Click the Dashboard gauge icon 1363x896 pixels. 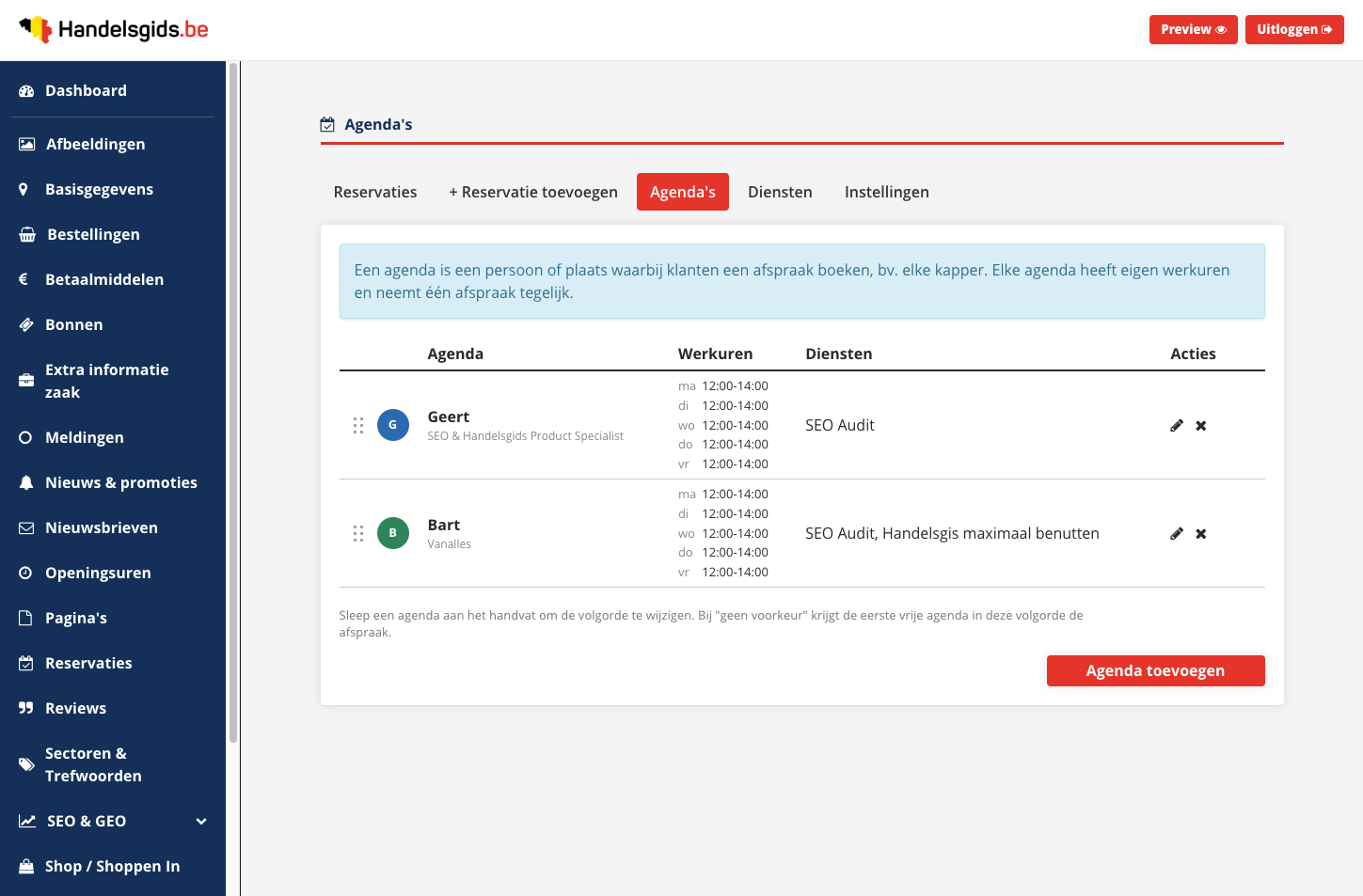(26, 91)
